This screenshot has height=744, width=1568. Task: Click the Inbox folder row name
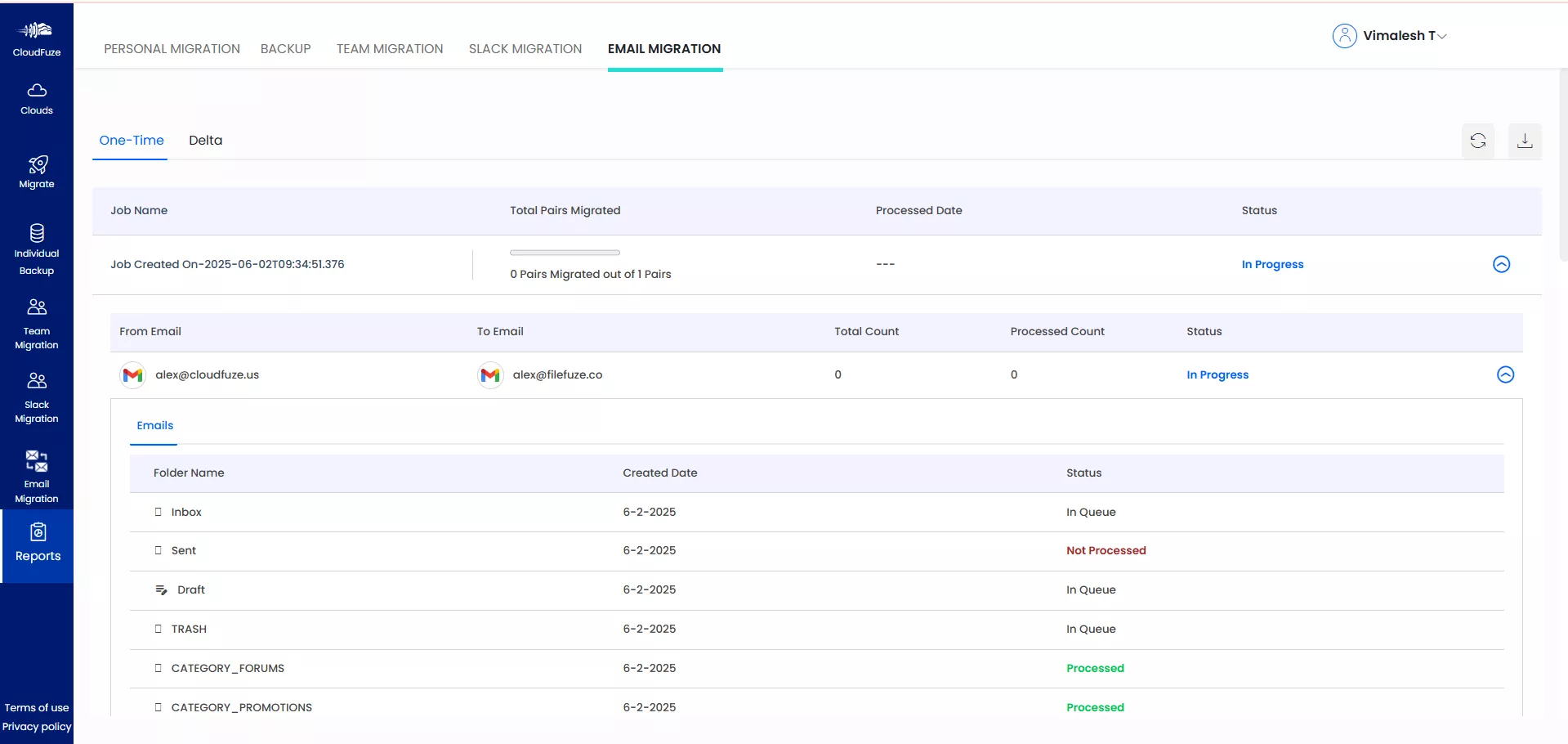coord(186,512)
